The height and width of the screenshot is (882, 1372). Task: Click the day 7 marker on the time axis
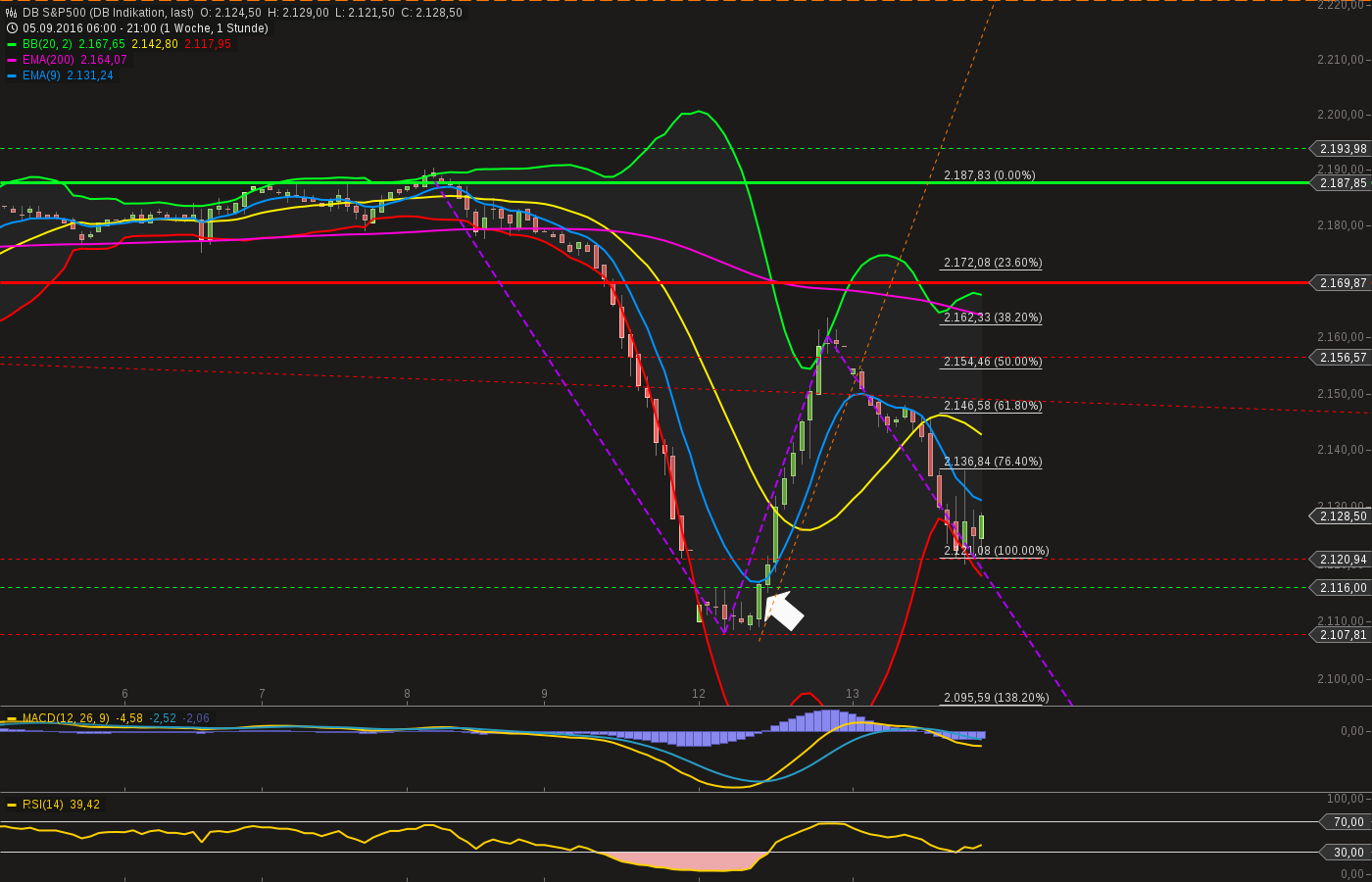click(262, 694)
